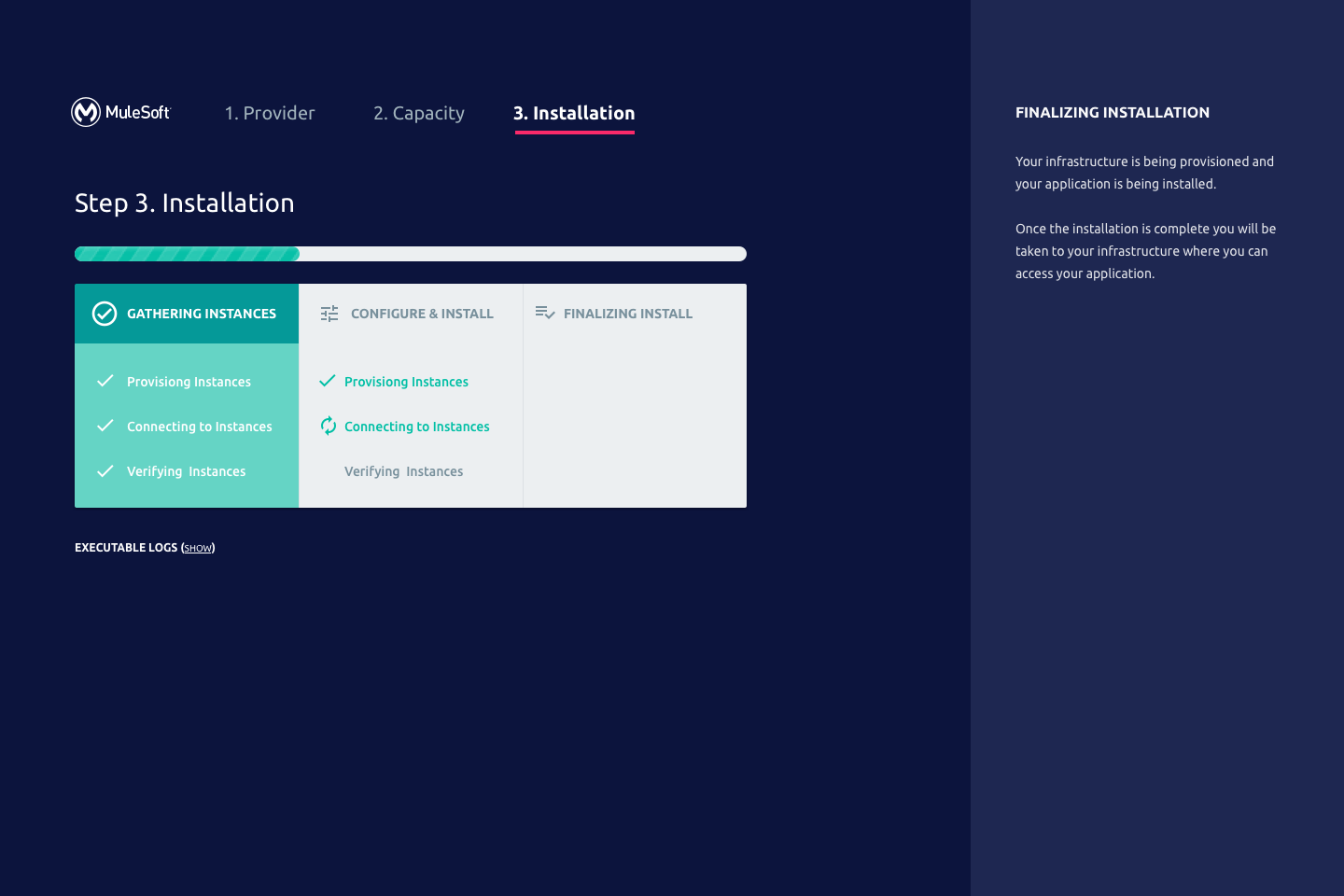This screenshot has width=1344, height=896.
Task: Click the installation progress bar
Action: click(x=411, y=254)
